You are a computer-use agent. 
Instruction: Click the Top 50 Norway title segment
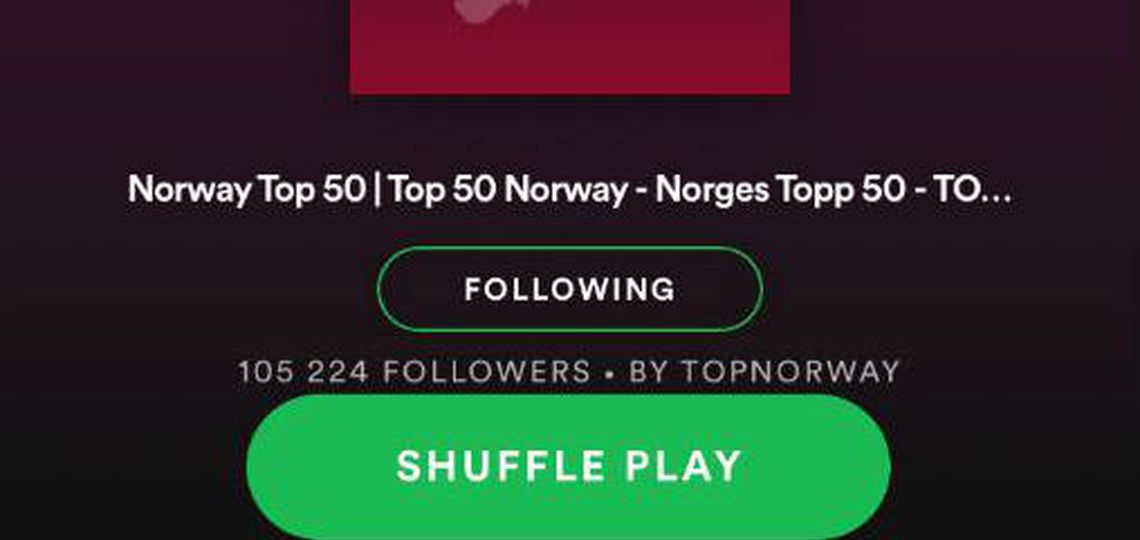click(507, 190)
